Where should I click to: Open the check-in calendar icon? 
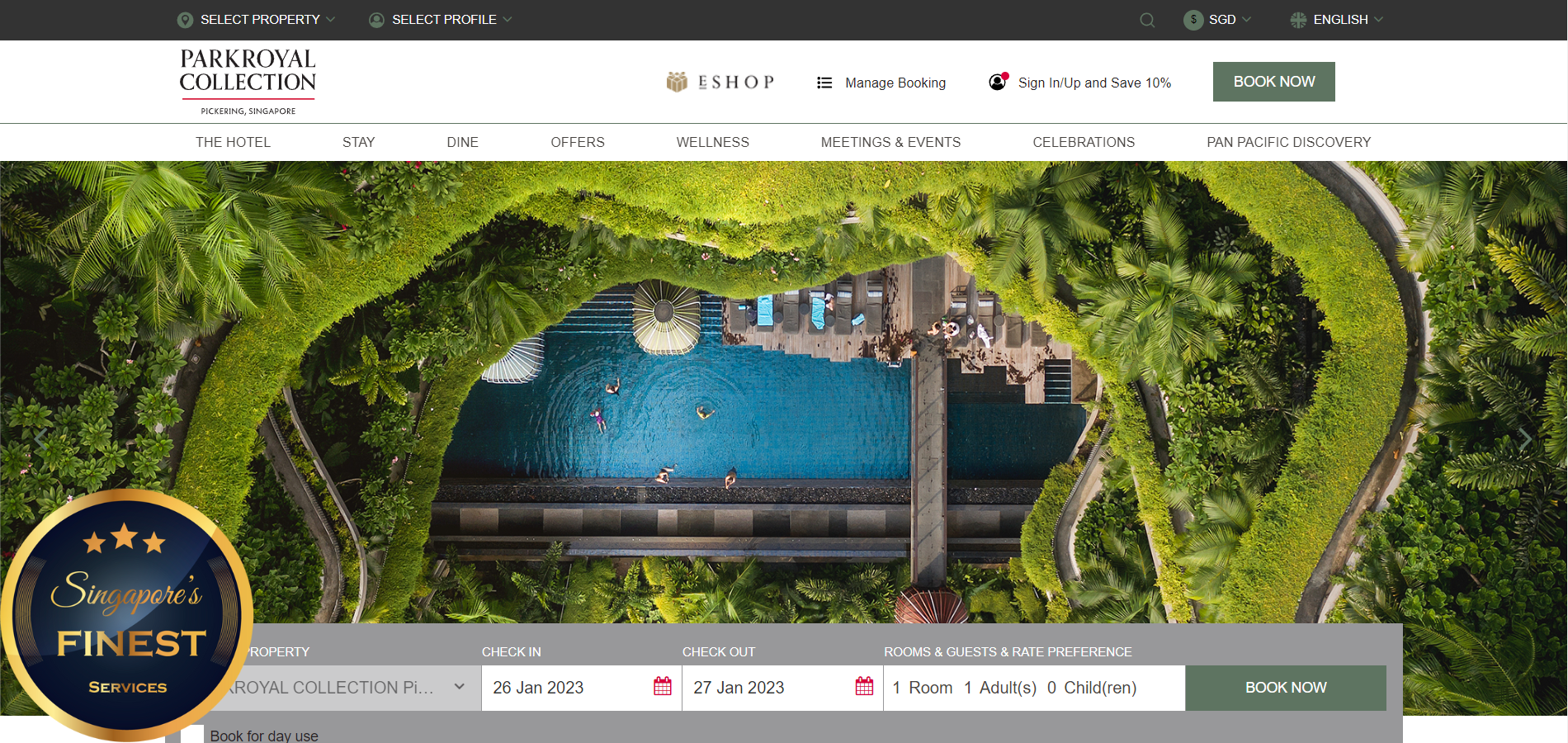[663, 686]
